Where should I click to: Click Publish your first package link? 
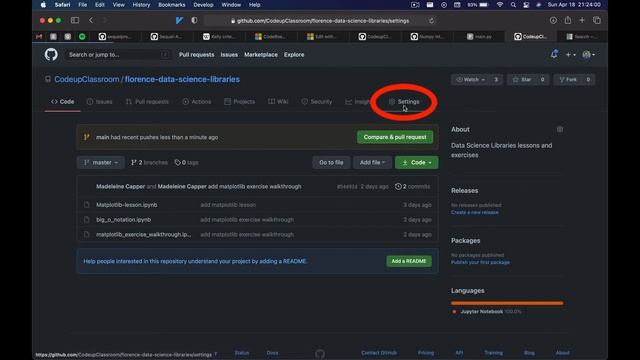[x=480, y=262]
